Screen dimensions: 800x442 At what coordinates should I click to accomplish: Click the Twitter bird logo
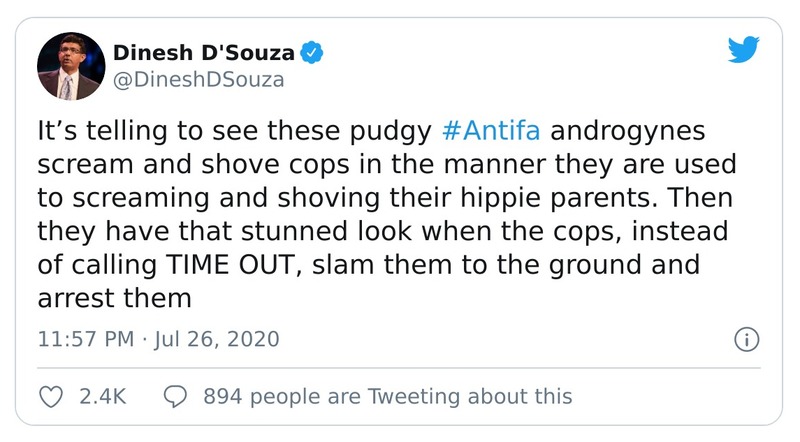[744, 52]
